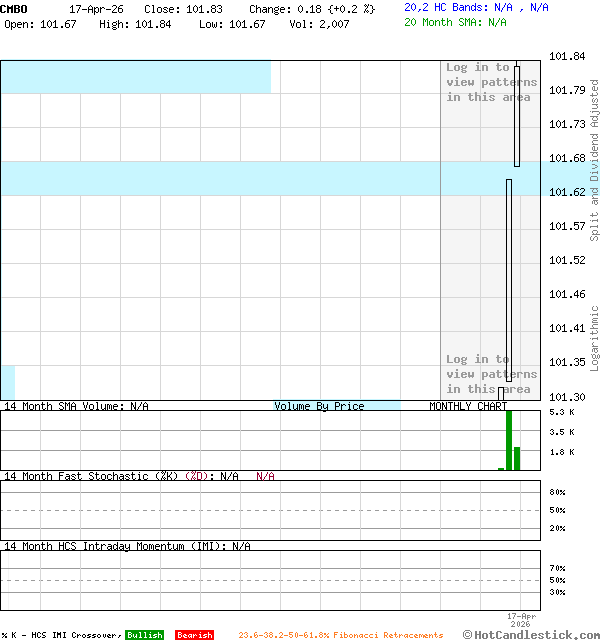Click the 'Logarithmic' scale label
The height and width of the screenshot is (640, 600).
tap(594, 330)
